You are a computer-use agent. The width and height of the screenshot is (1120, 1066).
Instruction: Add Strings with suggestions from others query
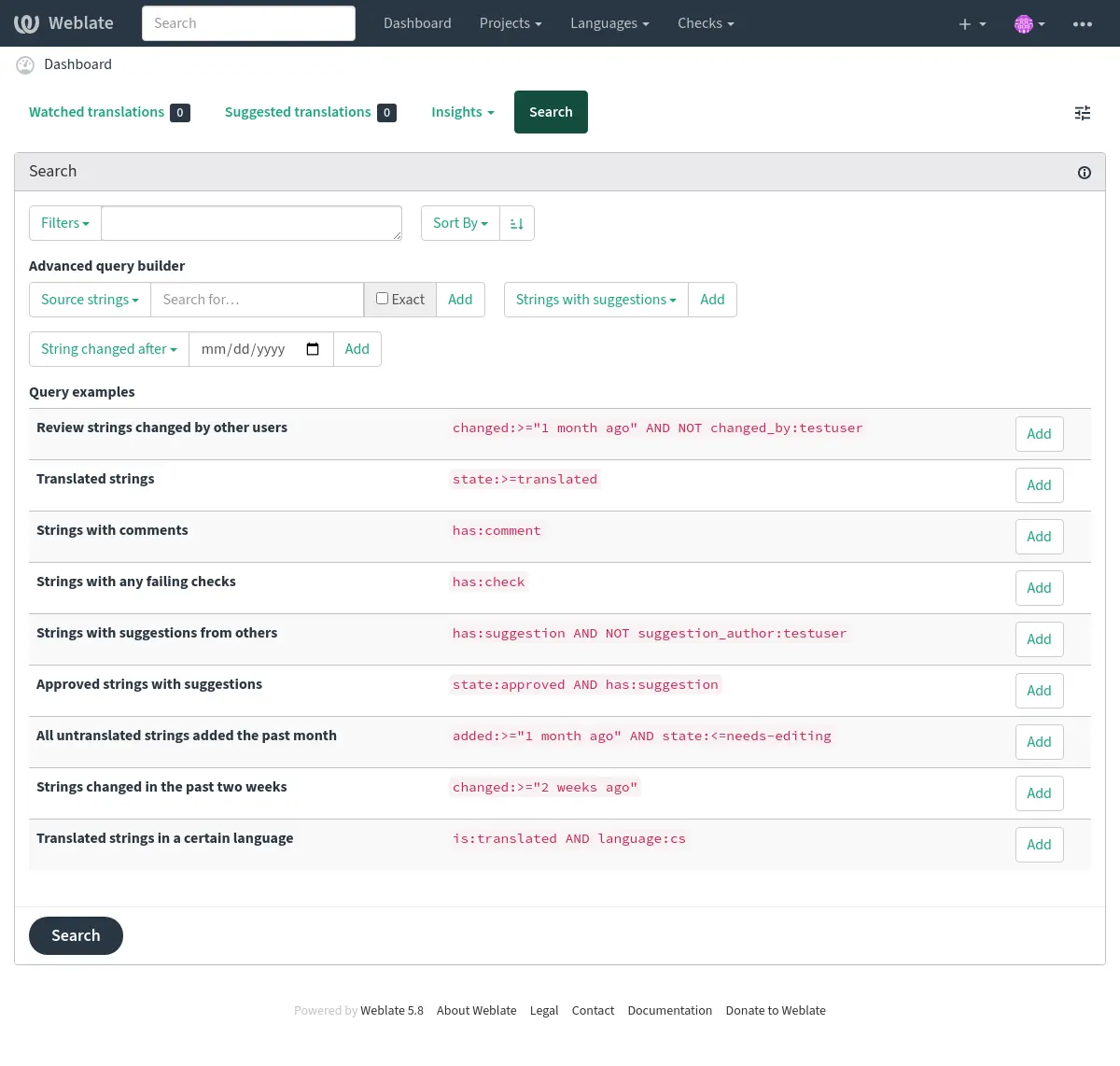(x=1039, y=639)
